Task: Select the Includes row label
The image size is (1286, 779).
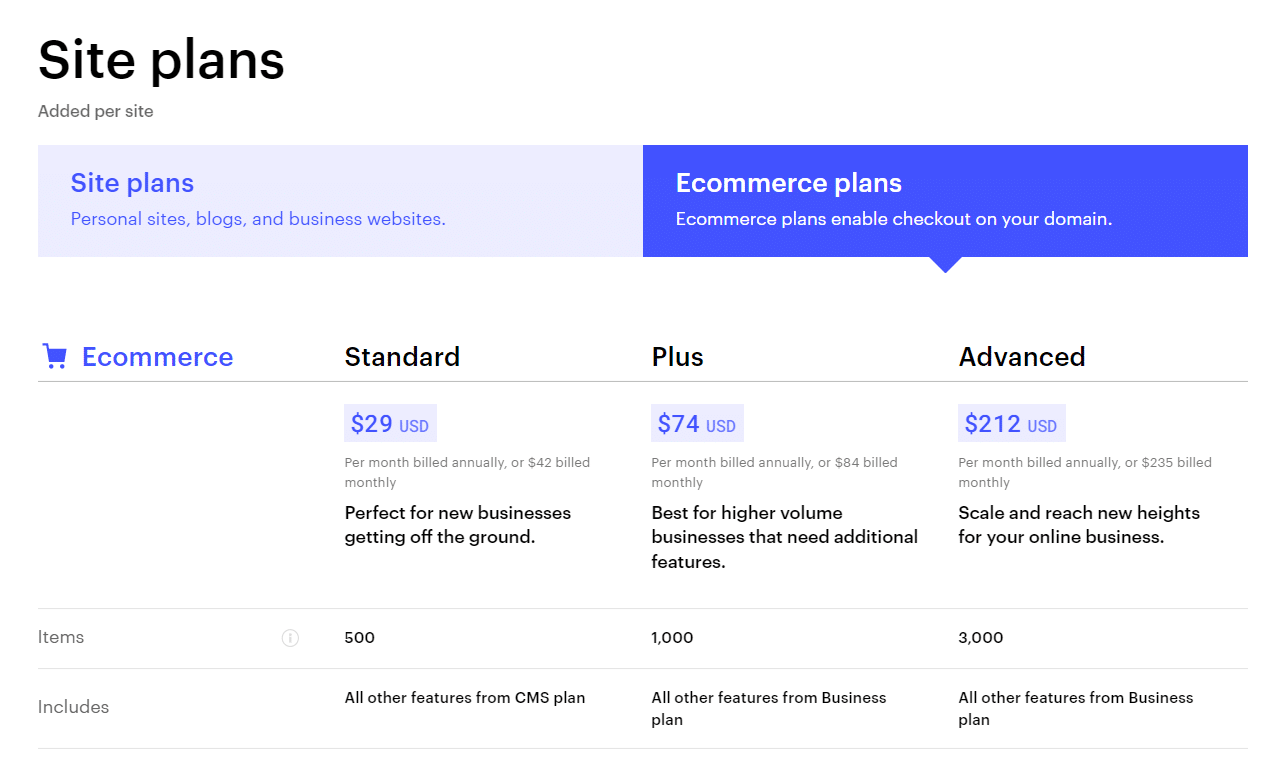Action: coord(73,706)
